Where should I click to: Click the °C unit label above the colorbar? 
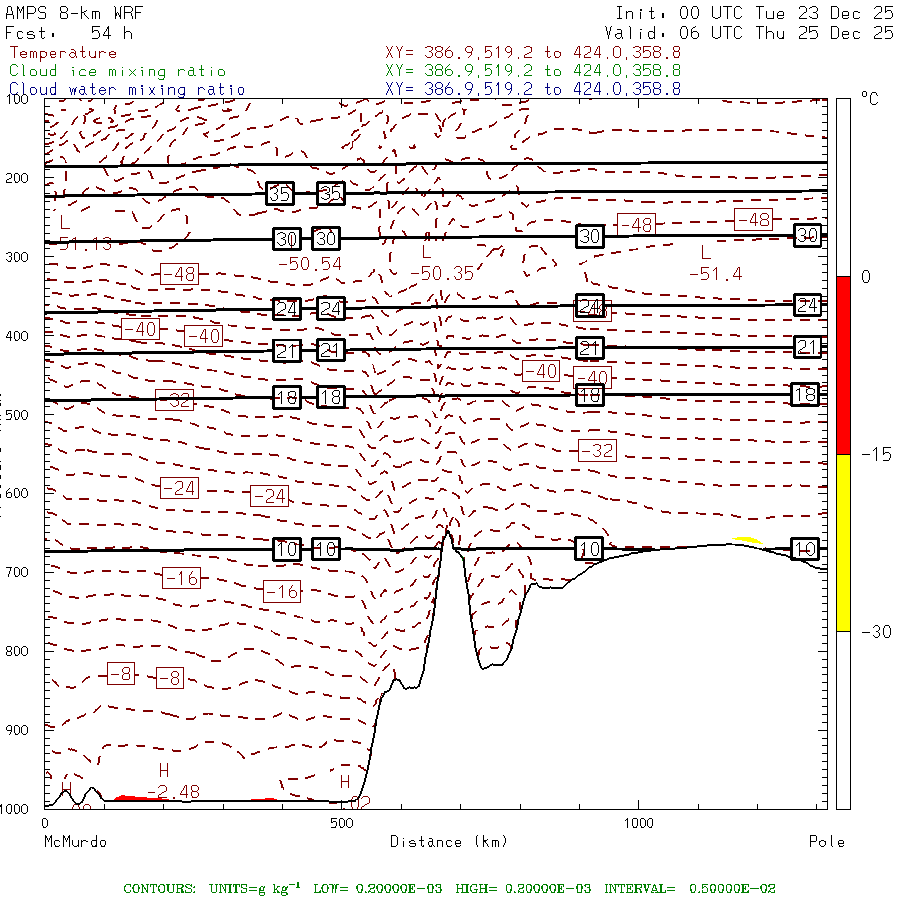(x=870, y=99)
